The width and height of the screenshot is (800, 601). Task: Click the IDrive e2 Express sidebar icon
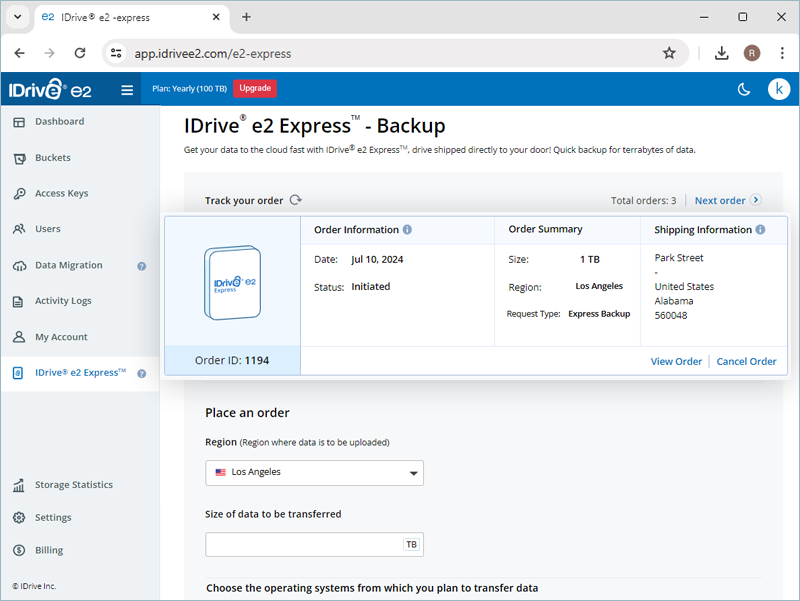pyautogui.click(x=18, y=373)
